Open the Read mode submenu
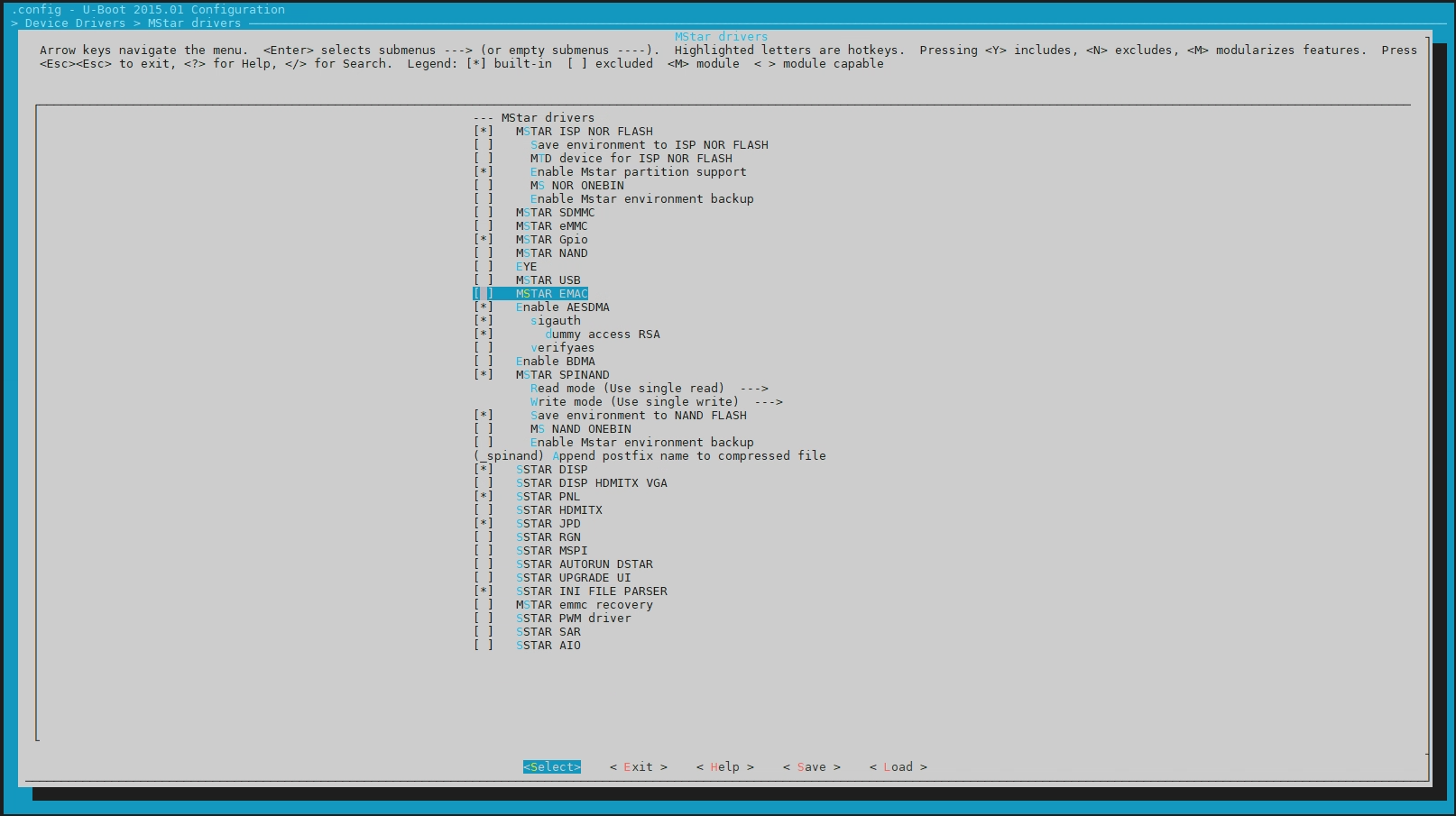The height and width of the screenshot is (816, 1456). point(650,389)
